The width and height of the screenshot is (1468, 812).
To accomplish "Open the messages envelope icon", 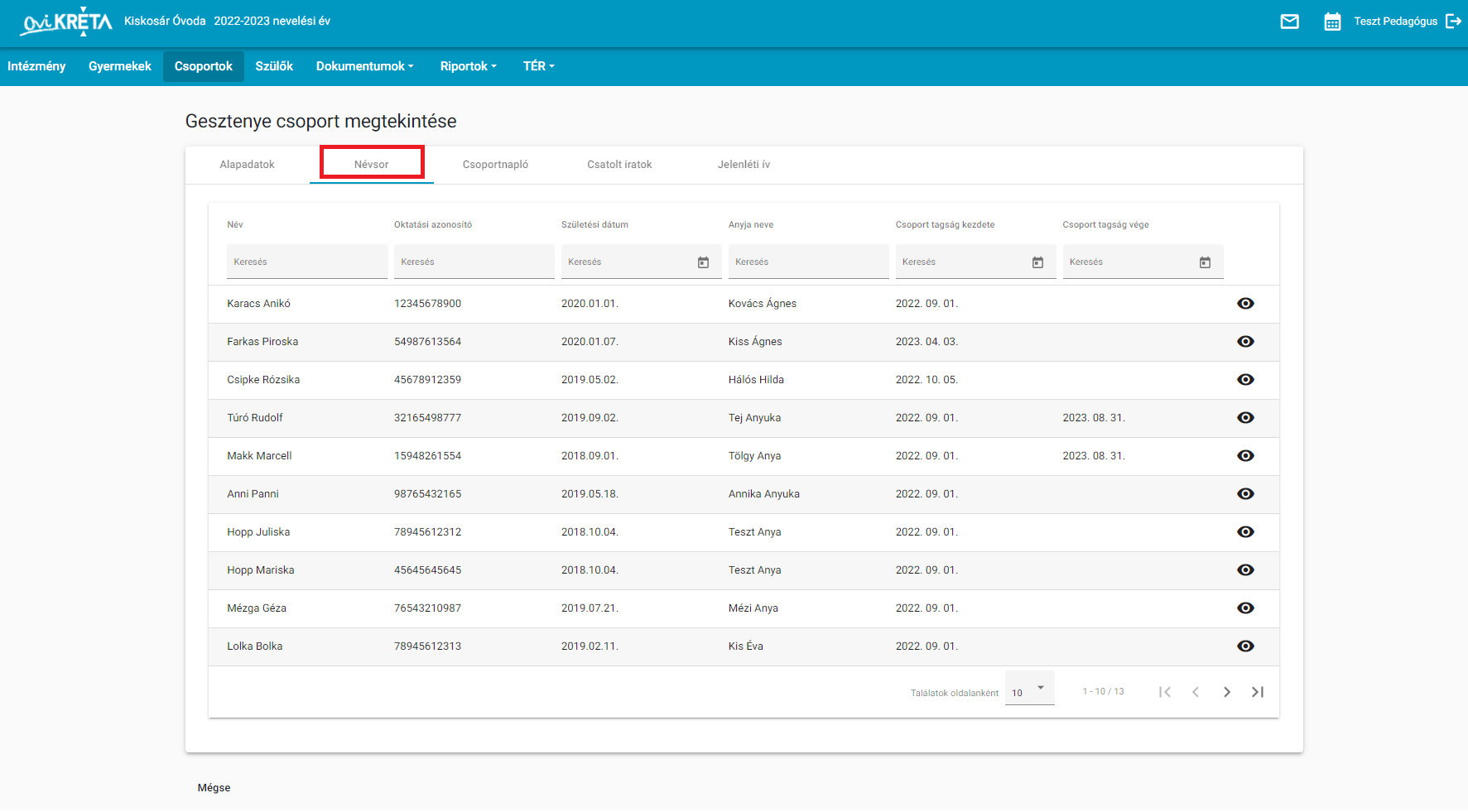I will click(1289, 22).
